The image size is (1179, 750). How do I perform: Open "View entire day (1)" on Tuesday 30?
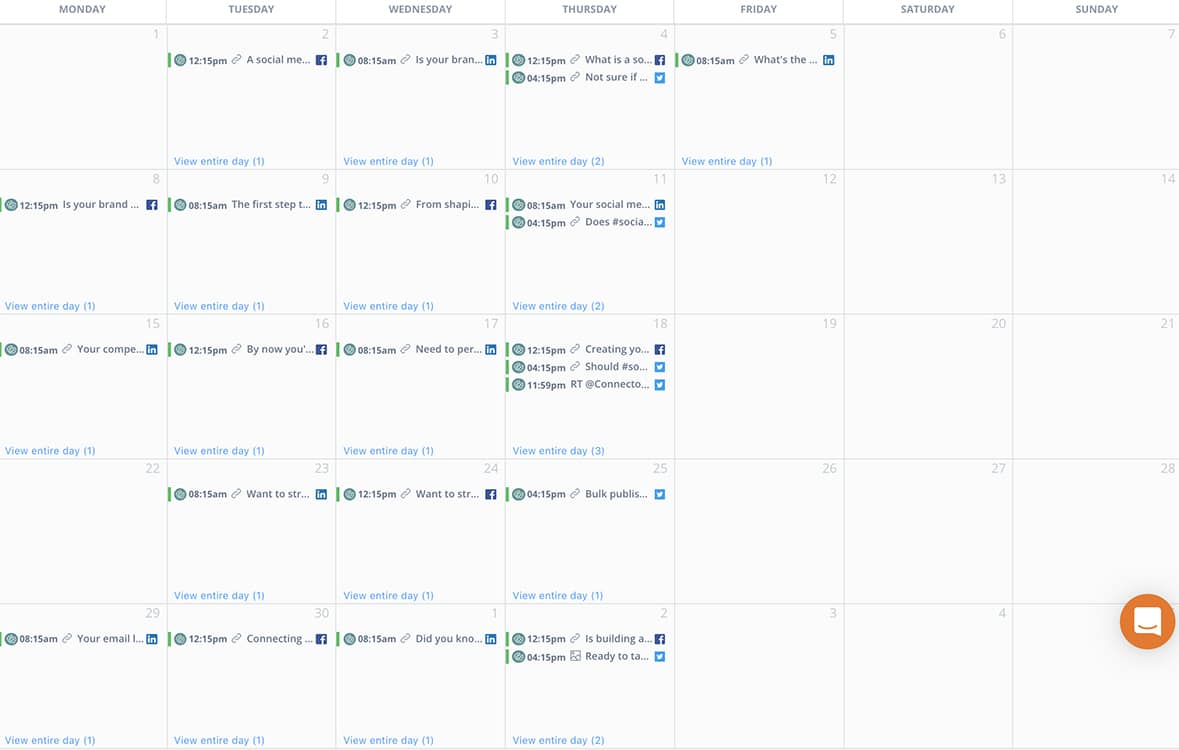(219, 740)
